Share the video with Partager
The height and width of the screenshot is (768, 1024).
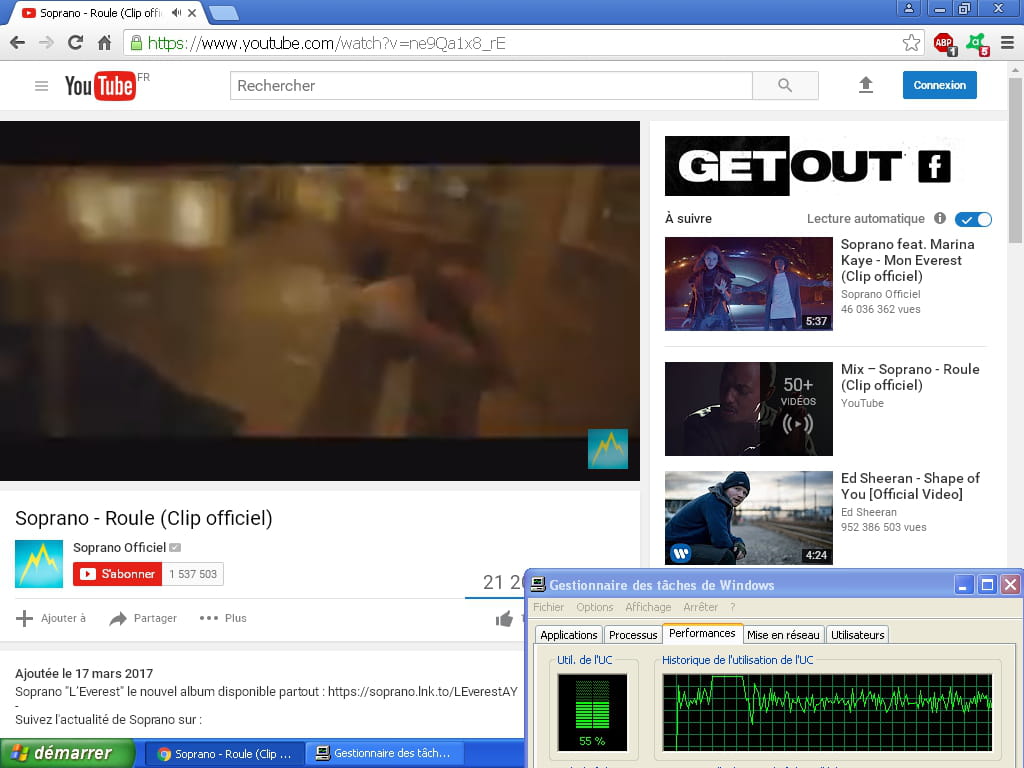click(x=143, y=618)
